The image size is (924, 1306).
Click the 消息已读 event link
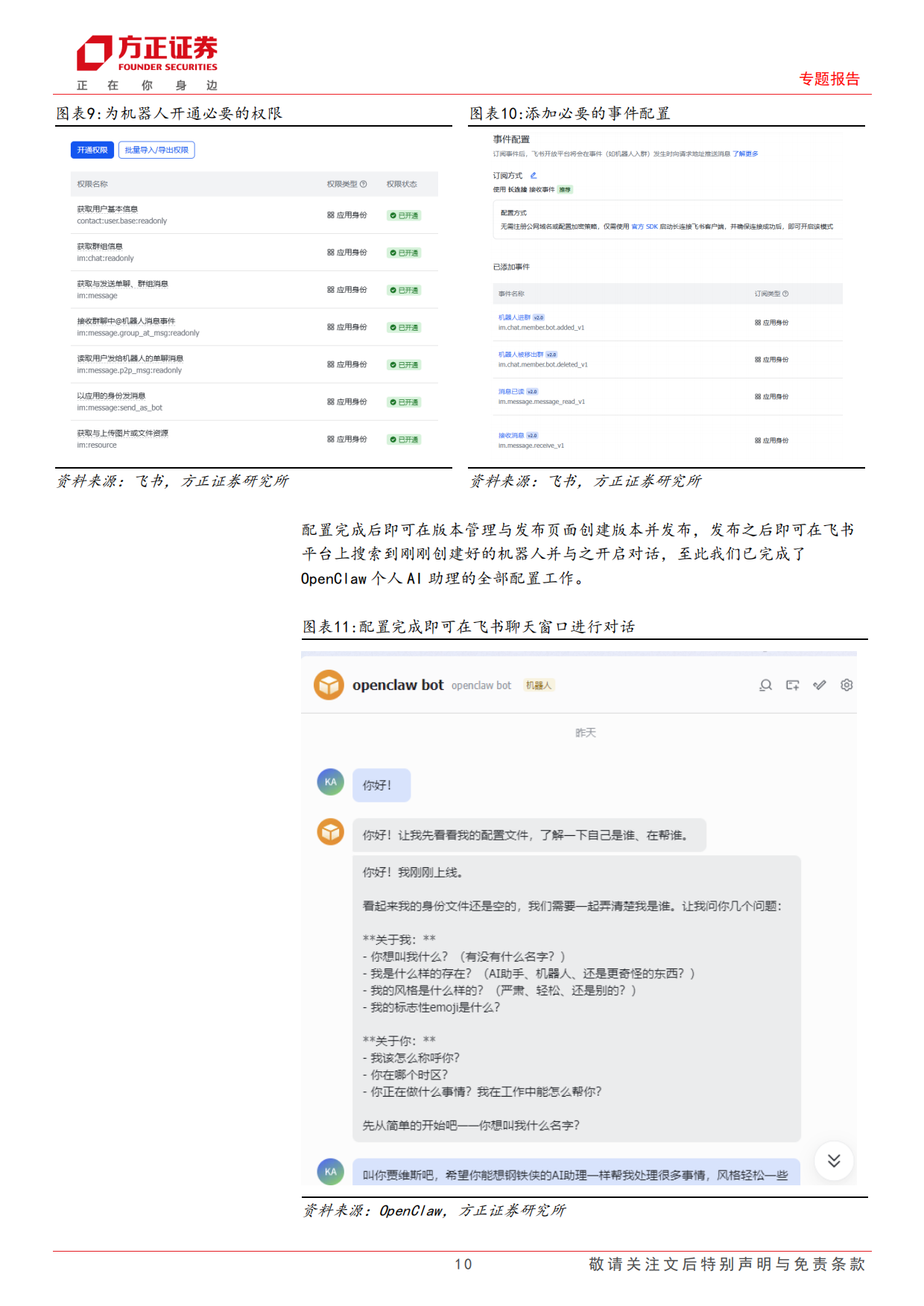click(x=511, y=391)
